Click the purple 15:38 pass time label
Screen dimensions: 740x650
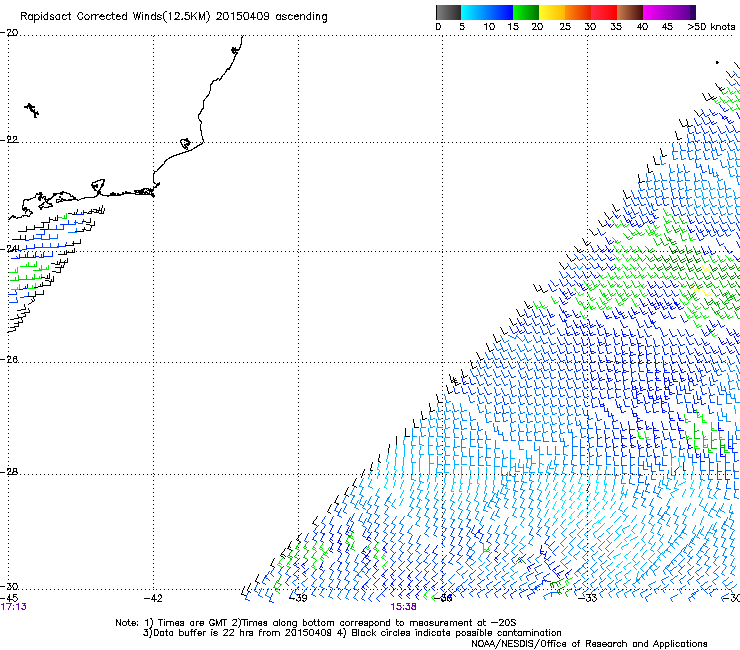404,607
